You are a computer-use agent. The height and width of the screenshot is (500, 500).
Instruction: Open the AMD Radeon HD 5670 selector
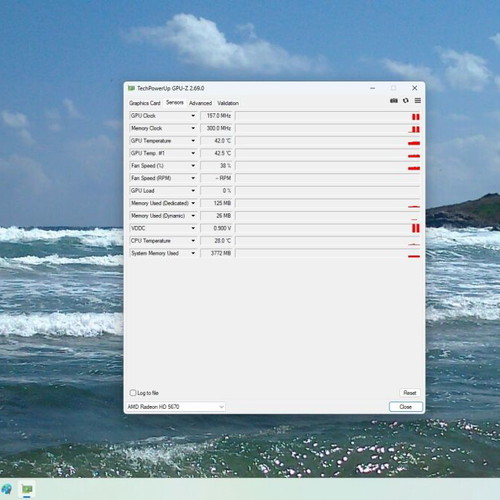[x=175, y=407]
